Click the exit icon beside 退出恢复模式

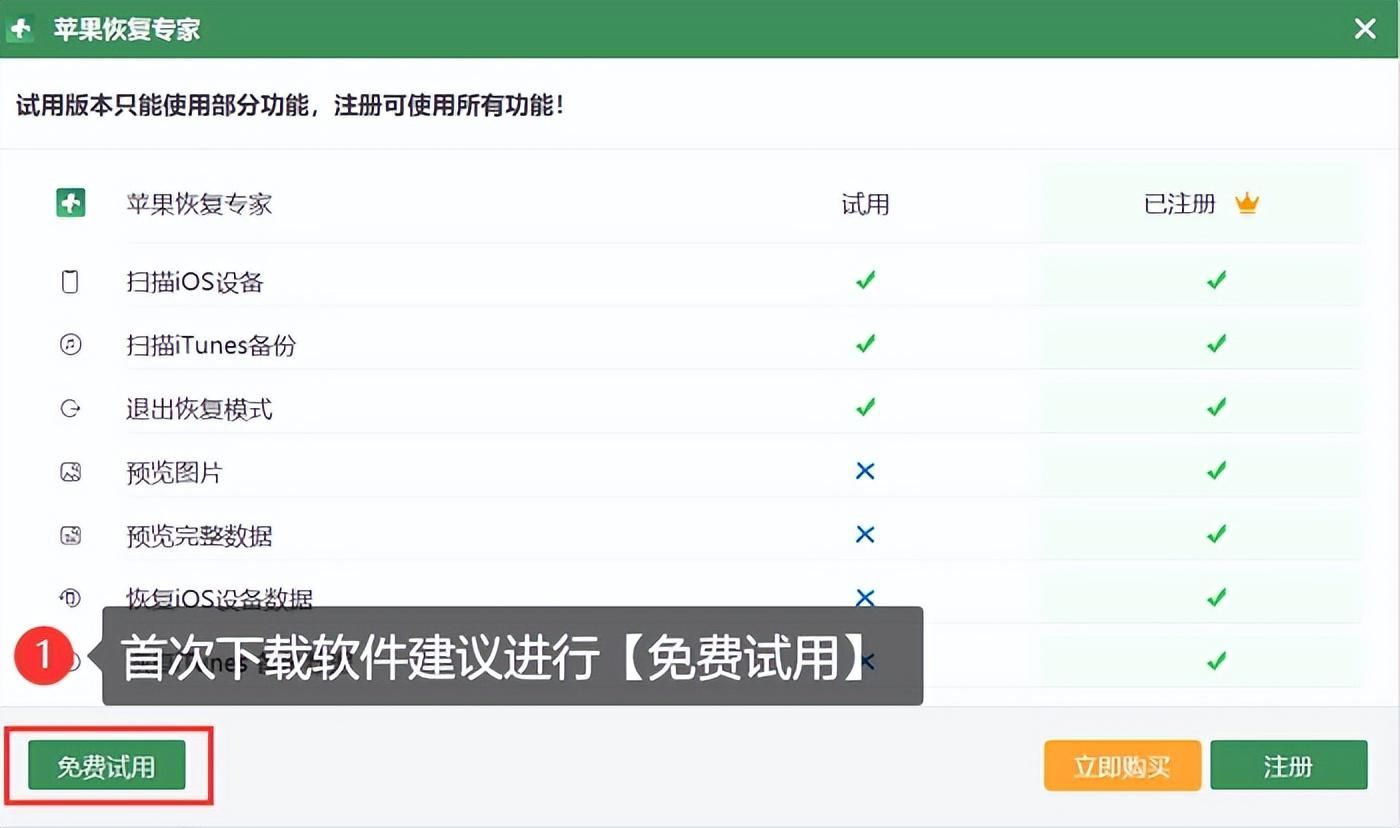[x=70, y=409]
